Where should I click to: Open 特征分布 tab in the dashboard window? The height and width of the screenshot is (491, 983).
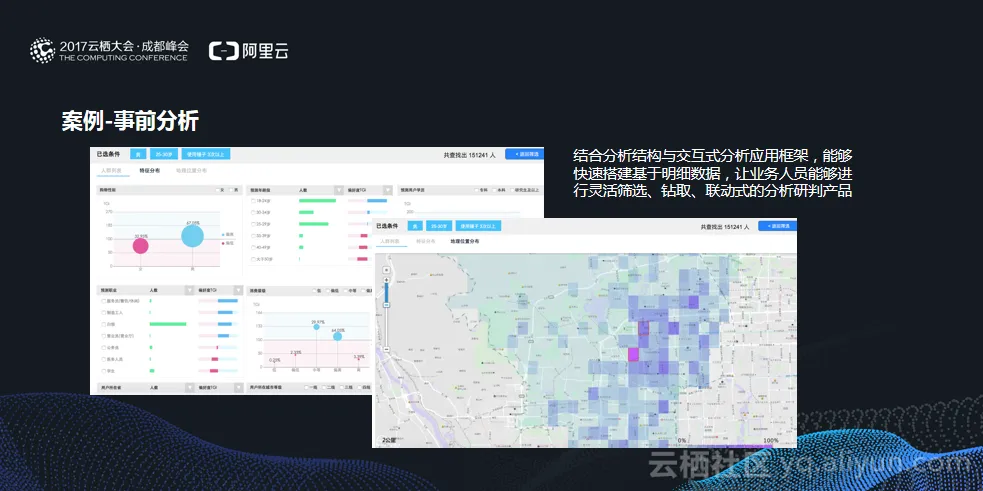click(150, 171)
